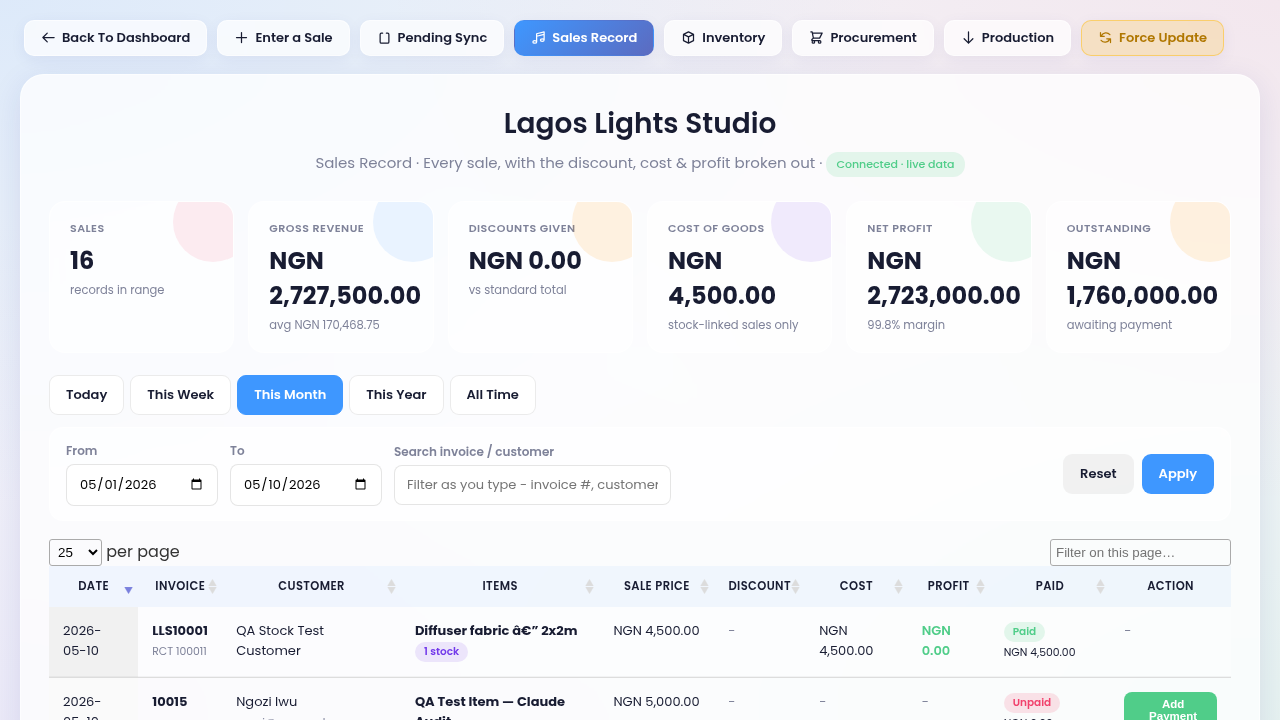Viewport: 1280px width, 720px height.
Task: Click the green Paid status badge
Action: [1024, 632]
